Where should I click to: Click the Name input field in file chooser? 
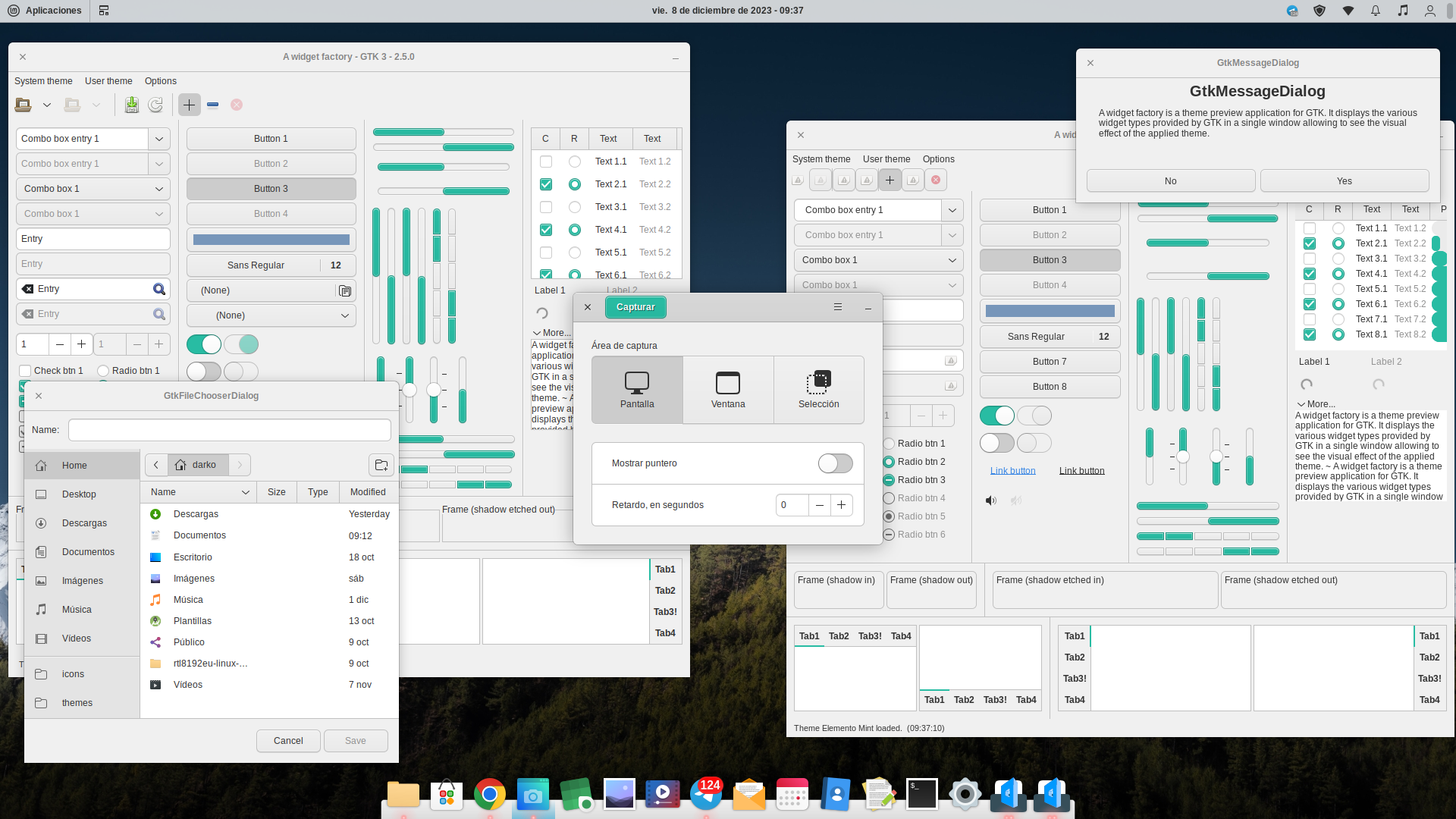(x=230, y=430)
